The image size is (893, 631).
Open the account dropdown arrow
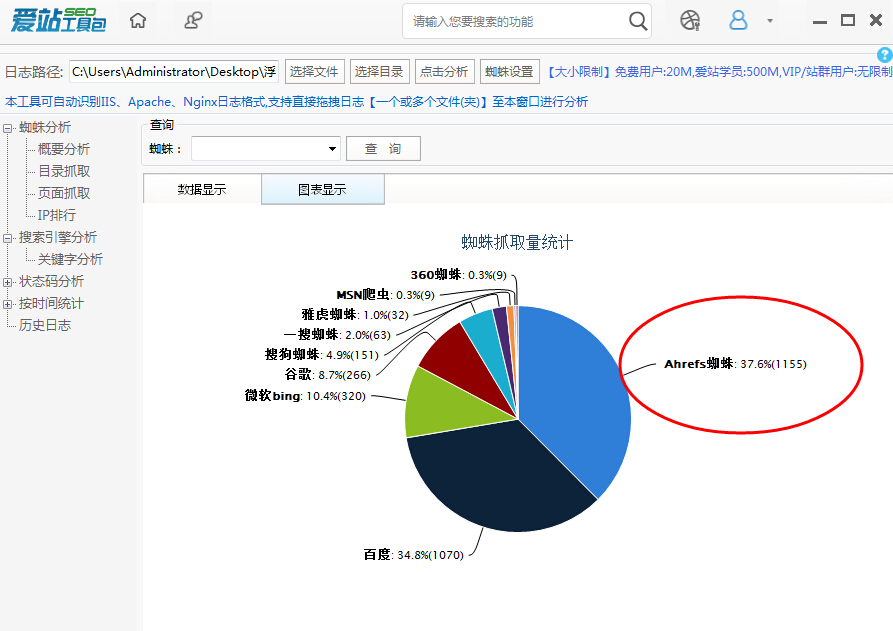pos(770,21)
